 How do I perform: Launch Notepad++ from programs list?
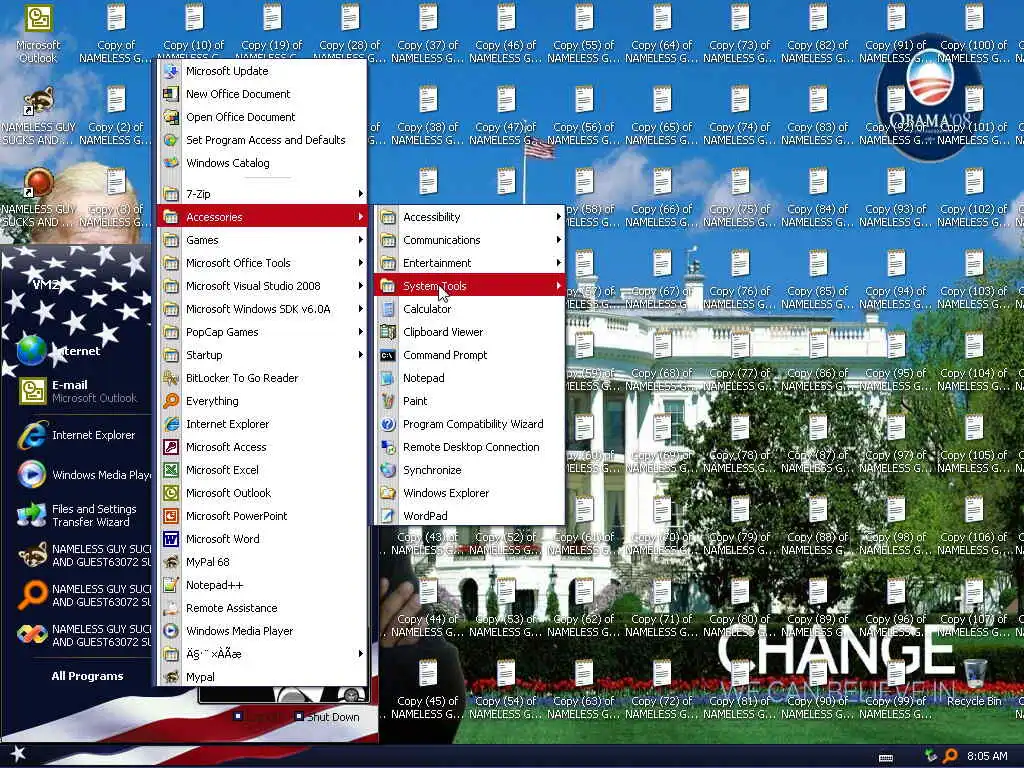262,584
